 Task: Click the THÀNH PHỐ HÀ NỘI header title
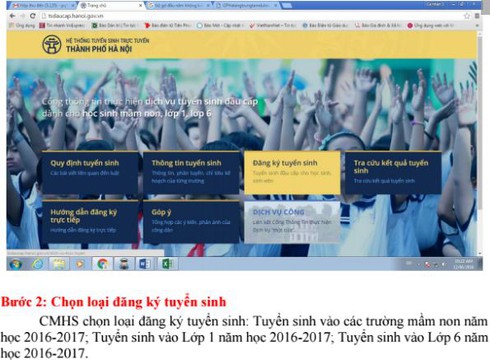click(x=99, y=49)
